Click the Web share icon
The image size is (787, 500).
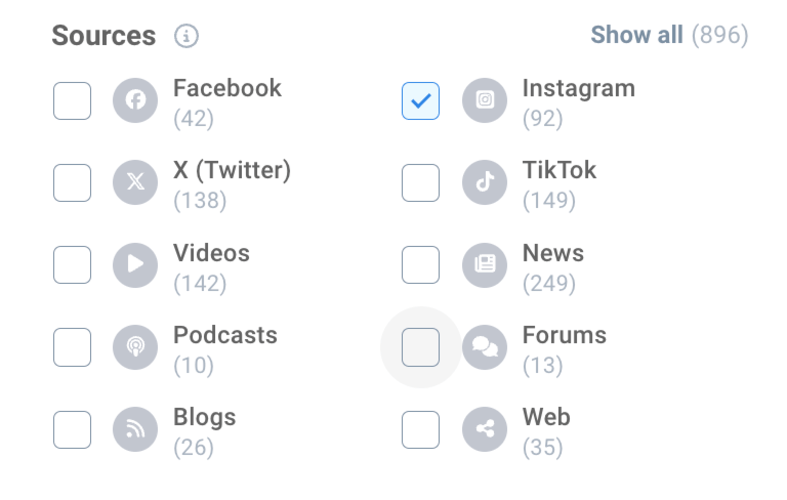[x=485, y=429]
